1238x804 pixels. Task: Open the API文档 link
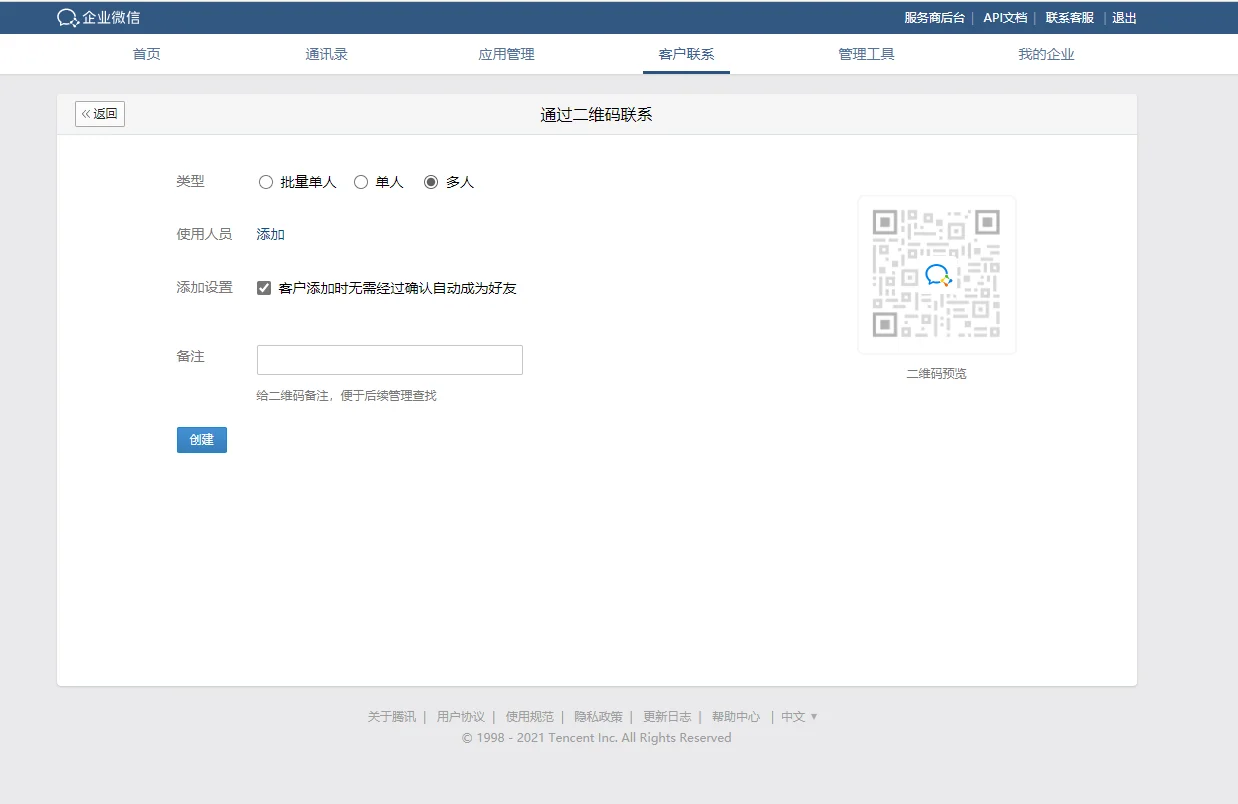(1005, 18)
